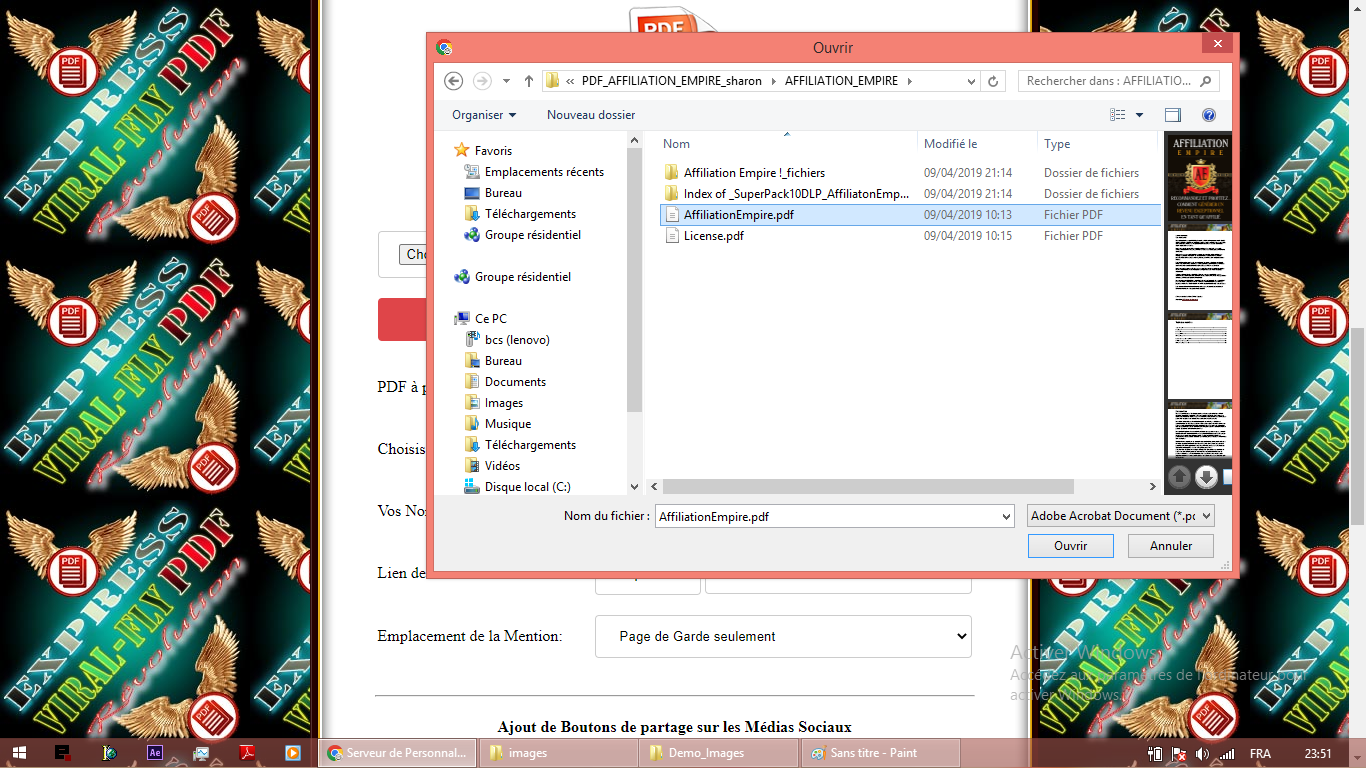Expand the file name history dropdown

1006,516
